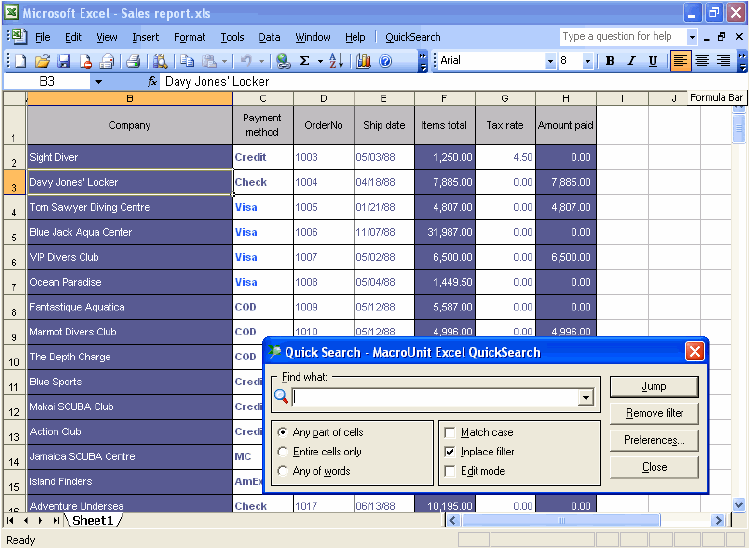Viewport: 750px width, 550px height.
Task: Copy selection with the Copy icon
Action: 187,61
